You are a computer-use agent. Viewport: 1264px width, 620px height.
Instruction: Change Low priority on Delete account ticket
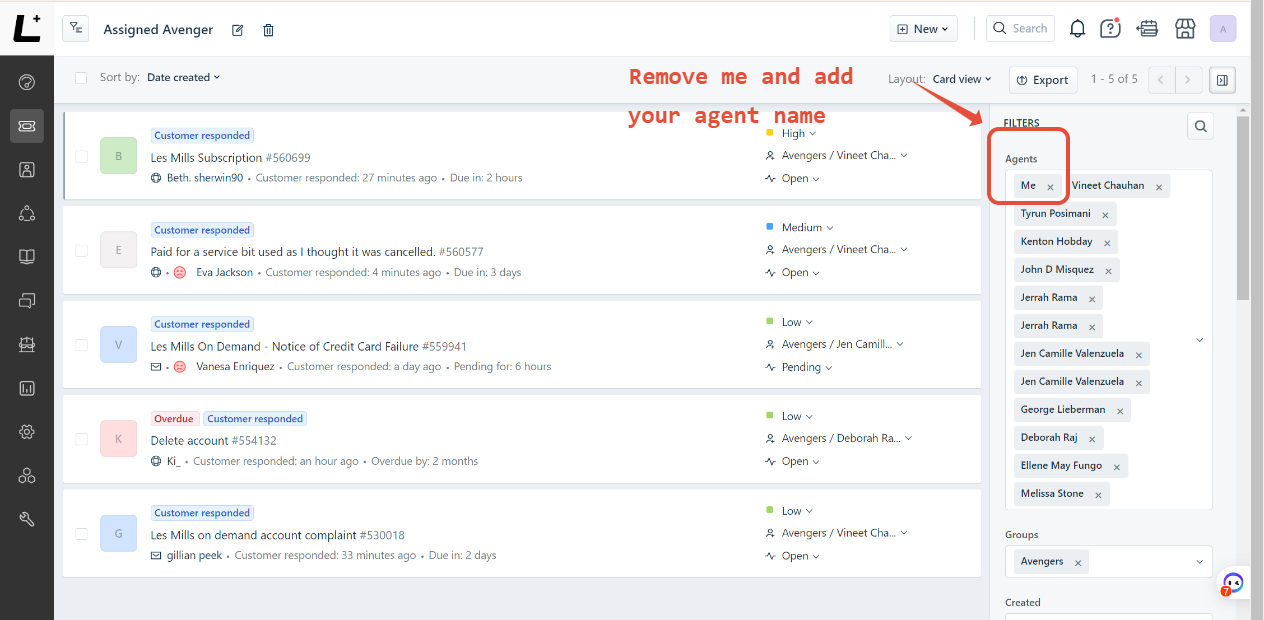pyautogui.click(x=790, y=416)
